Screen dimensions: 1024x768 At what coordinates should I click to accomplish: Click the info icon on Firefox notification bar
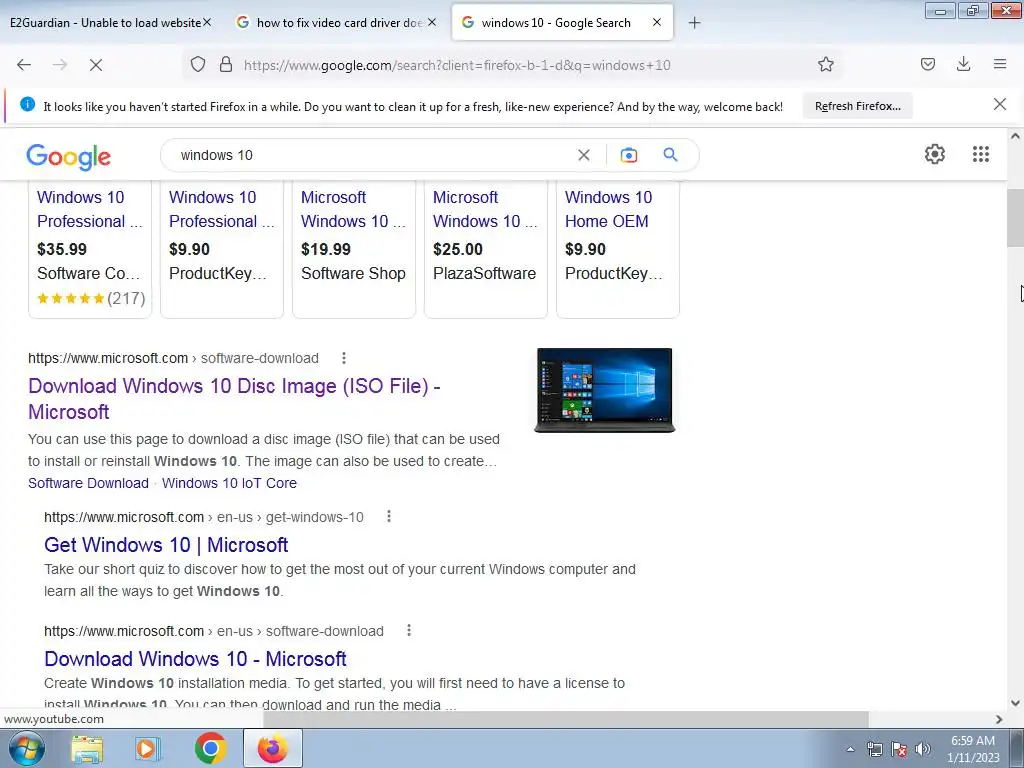coord(27,104)
